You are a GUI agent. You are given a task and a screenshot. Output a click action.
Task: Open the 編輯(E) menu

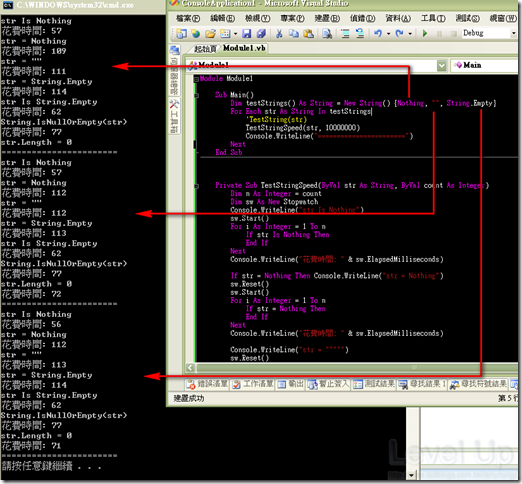223,18
